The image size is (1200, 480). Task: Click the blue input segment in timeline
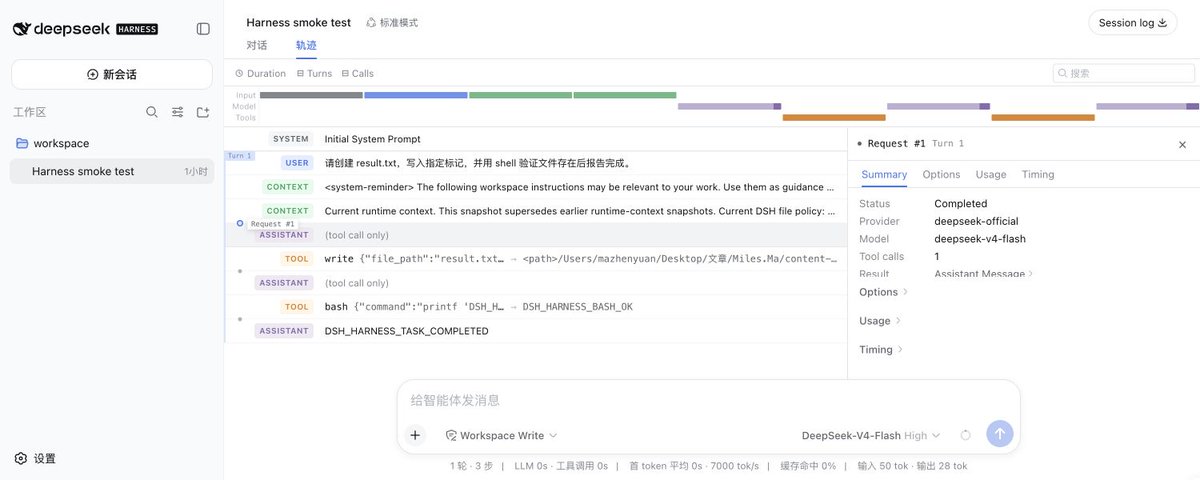pos(416,95)
